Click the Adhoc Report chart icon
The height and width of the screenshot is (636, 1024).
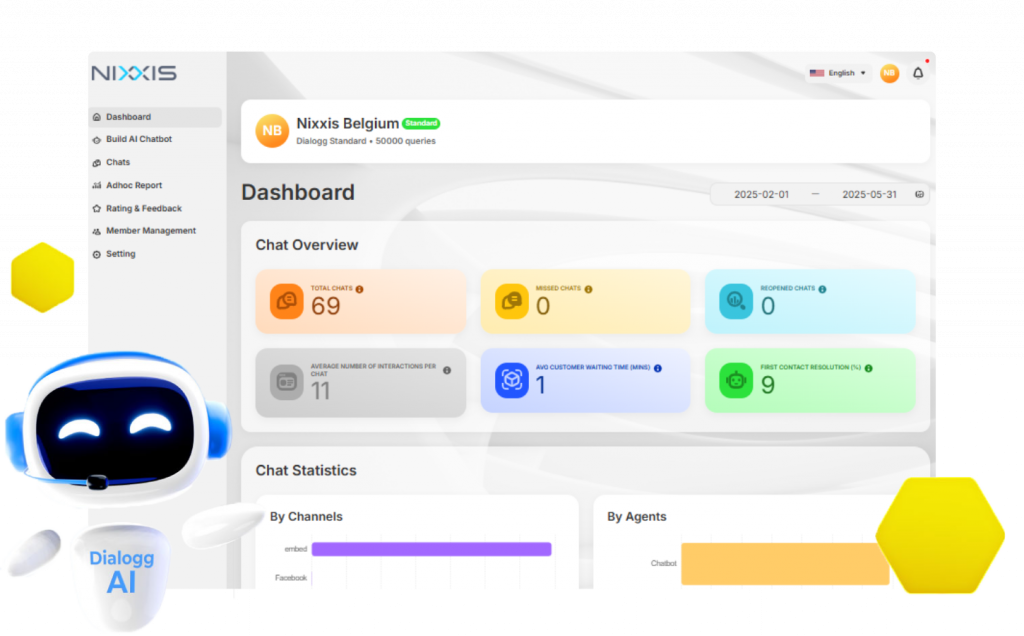97,185
